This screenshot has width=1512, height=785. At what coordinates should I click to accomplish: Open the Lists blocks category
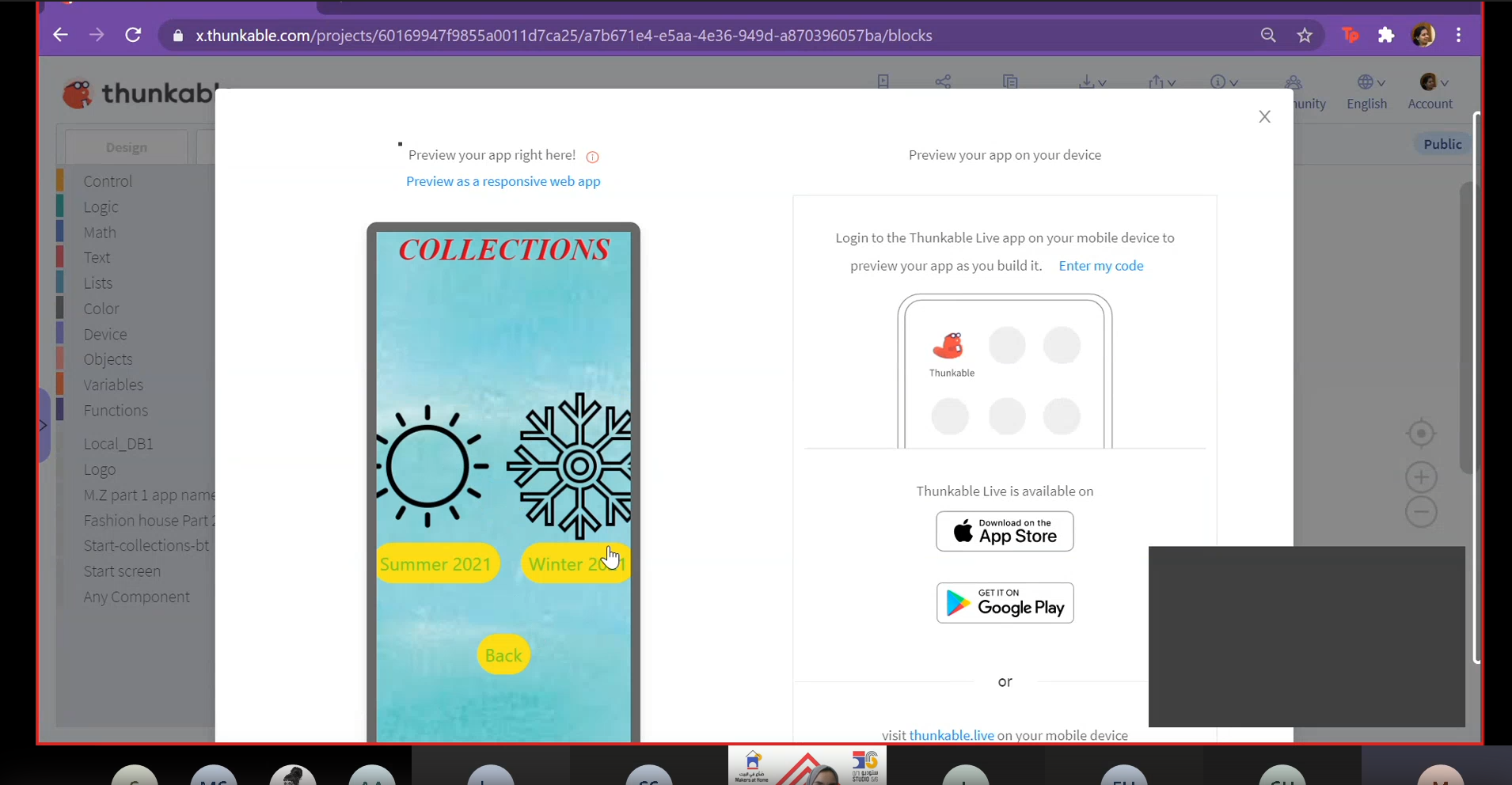coord(98,283)
